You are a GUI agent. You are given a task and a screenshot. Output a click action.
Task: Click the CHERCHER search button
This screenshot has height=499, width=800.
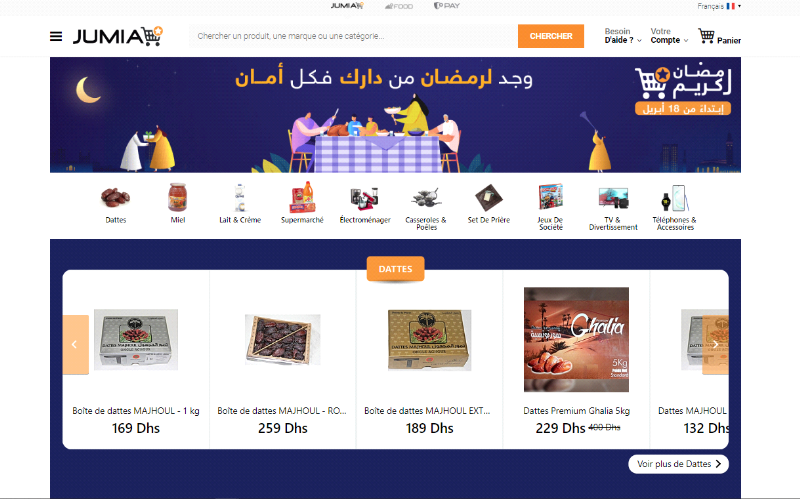[x=551, y=36]
